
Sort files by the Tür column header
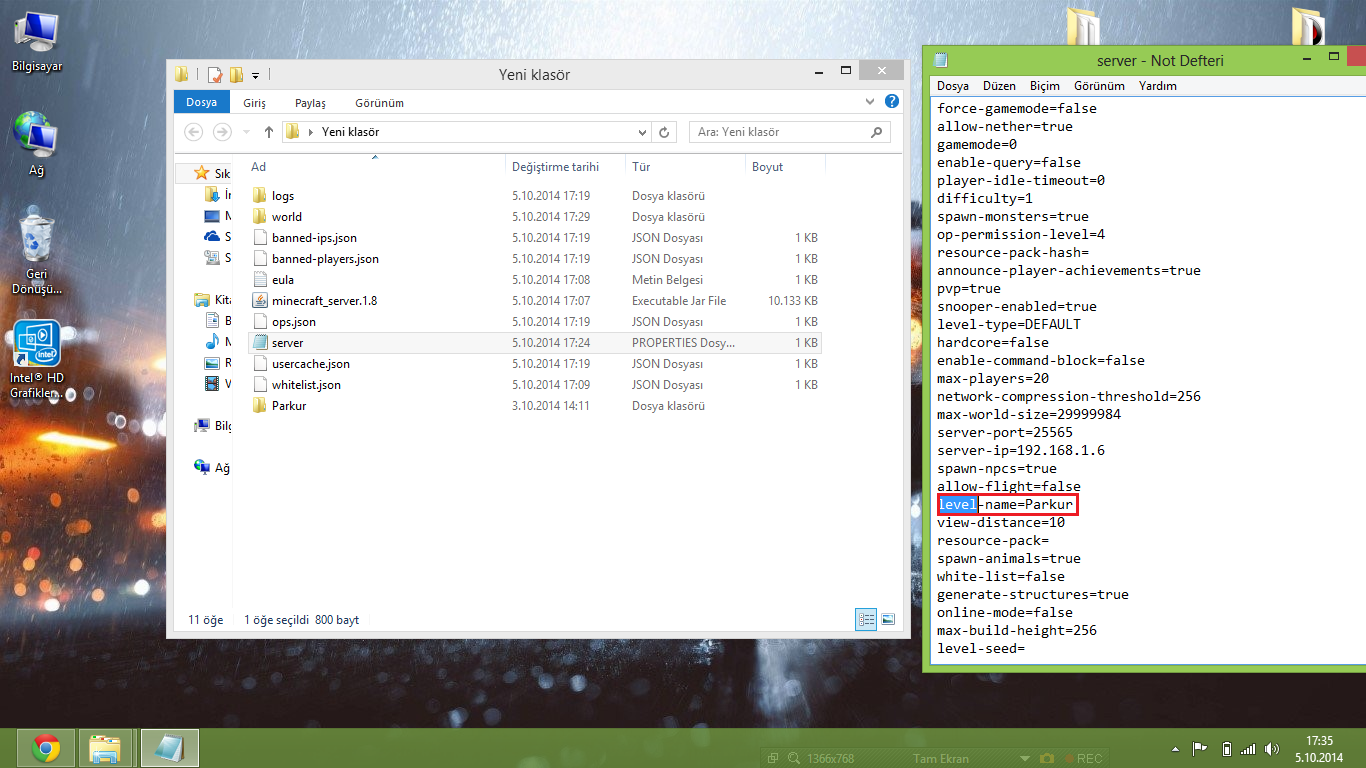coord(685,167)
